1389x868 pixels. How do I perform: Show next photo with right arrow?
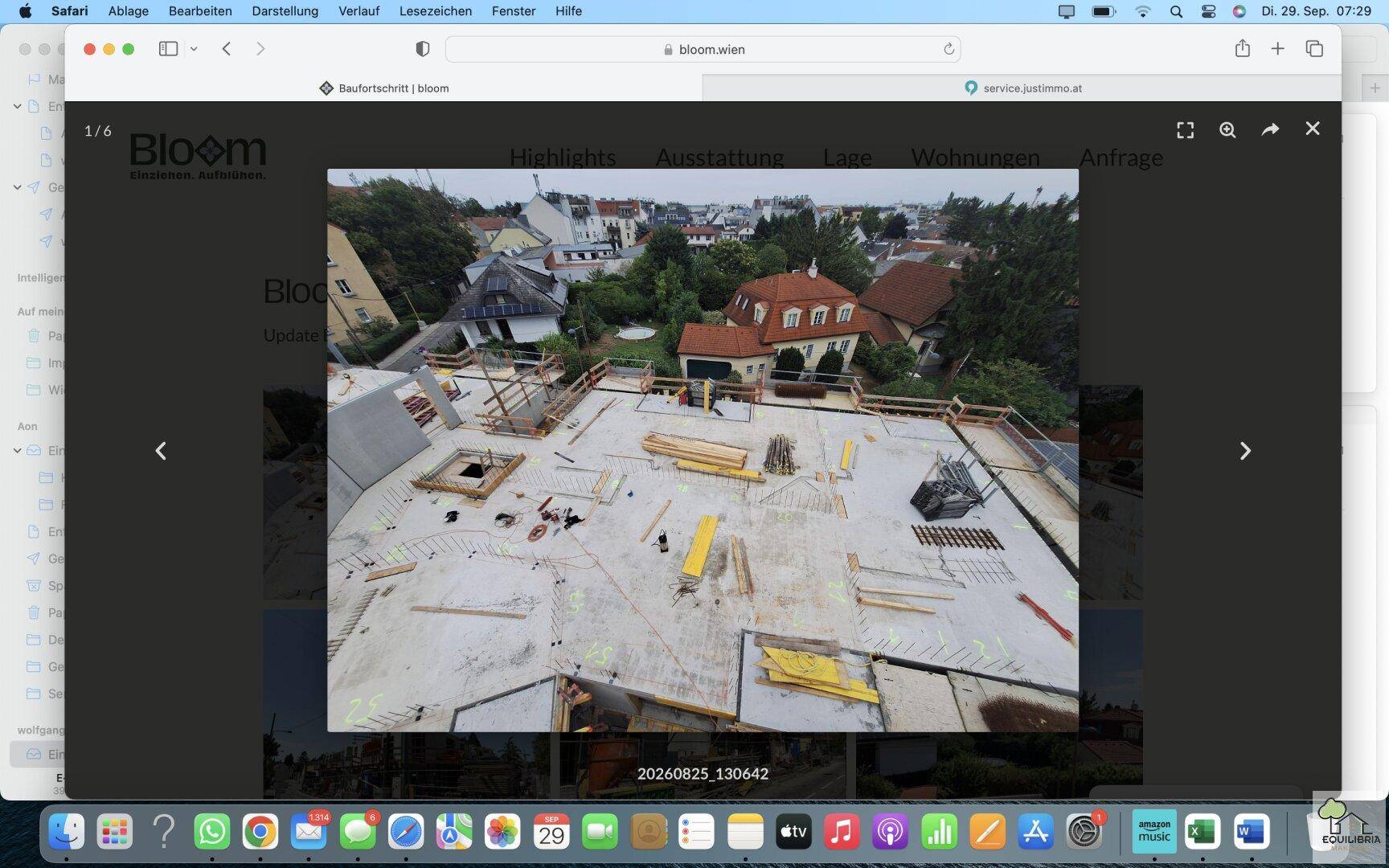[1245, 451]
